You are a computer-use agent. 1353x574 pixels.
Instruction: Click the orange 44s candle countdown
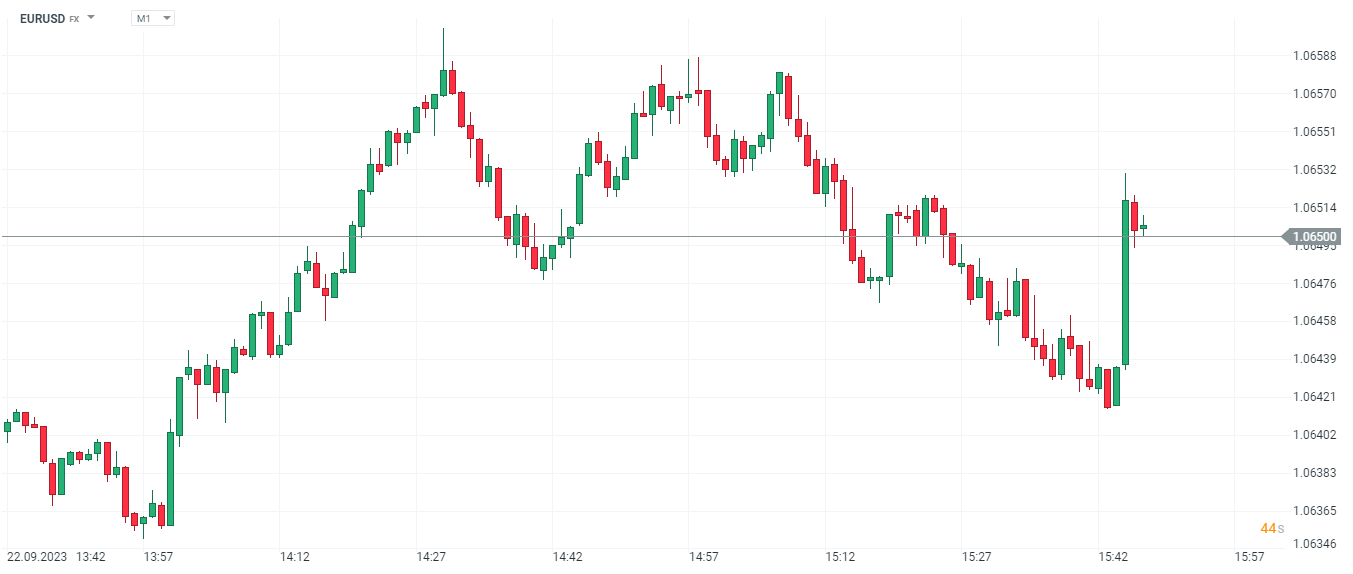pos(1271,528)
